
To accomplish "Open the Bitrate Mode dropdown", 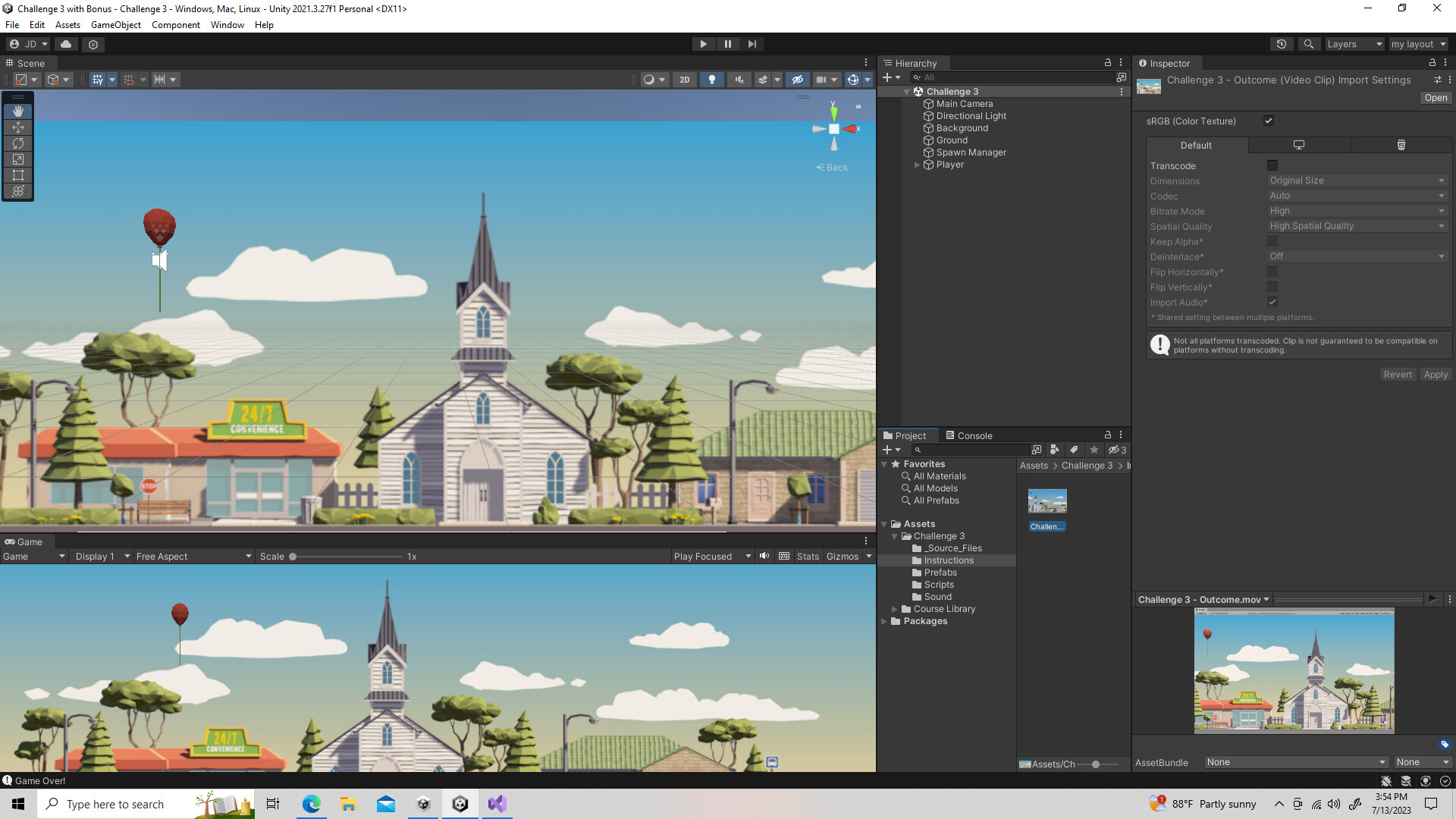I will click(x=1357, y=211).
